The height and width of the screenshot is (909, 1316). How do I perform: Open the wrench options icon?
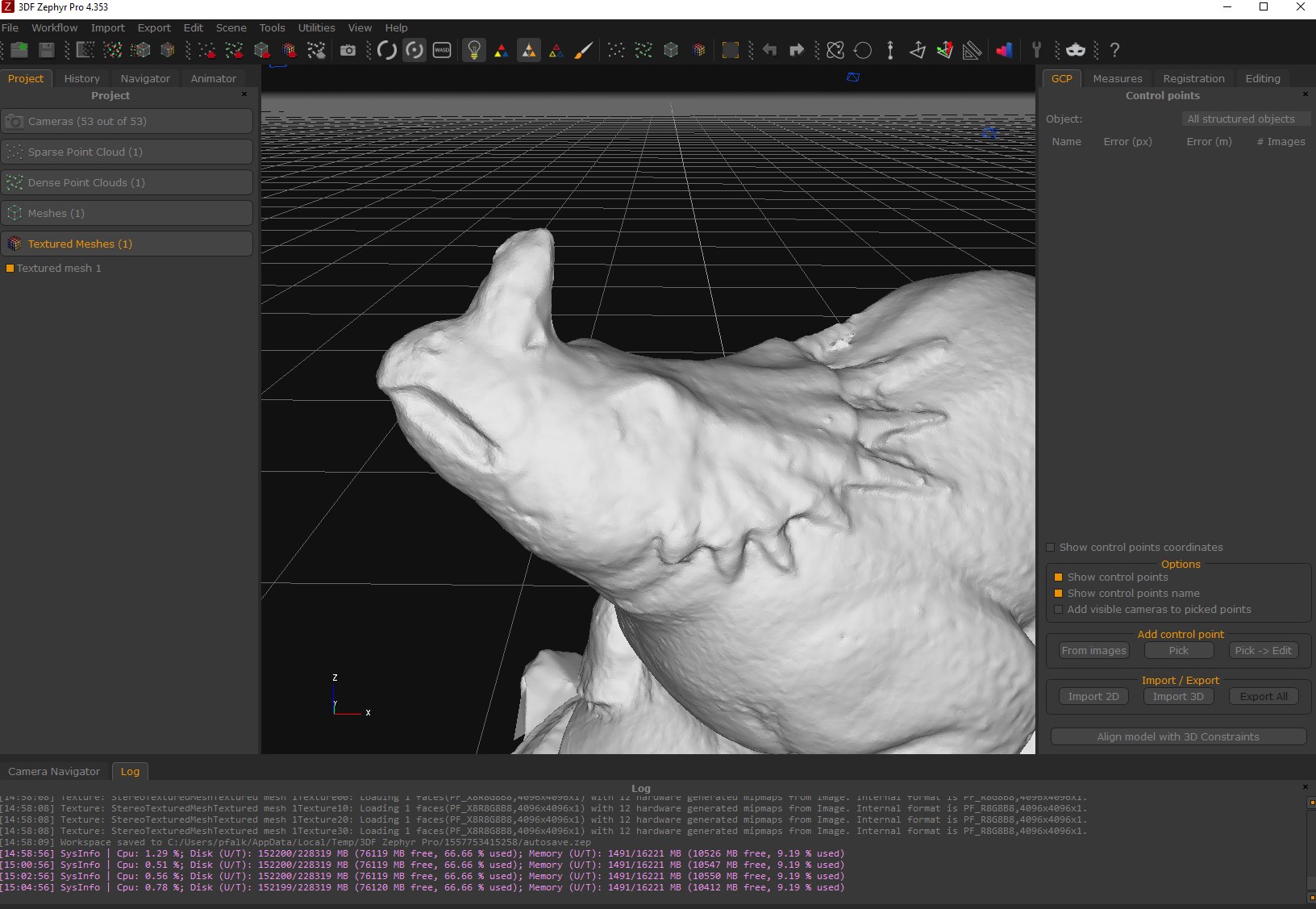[1037, 50]
